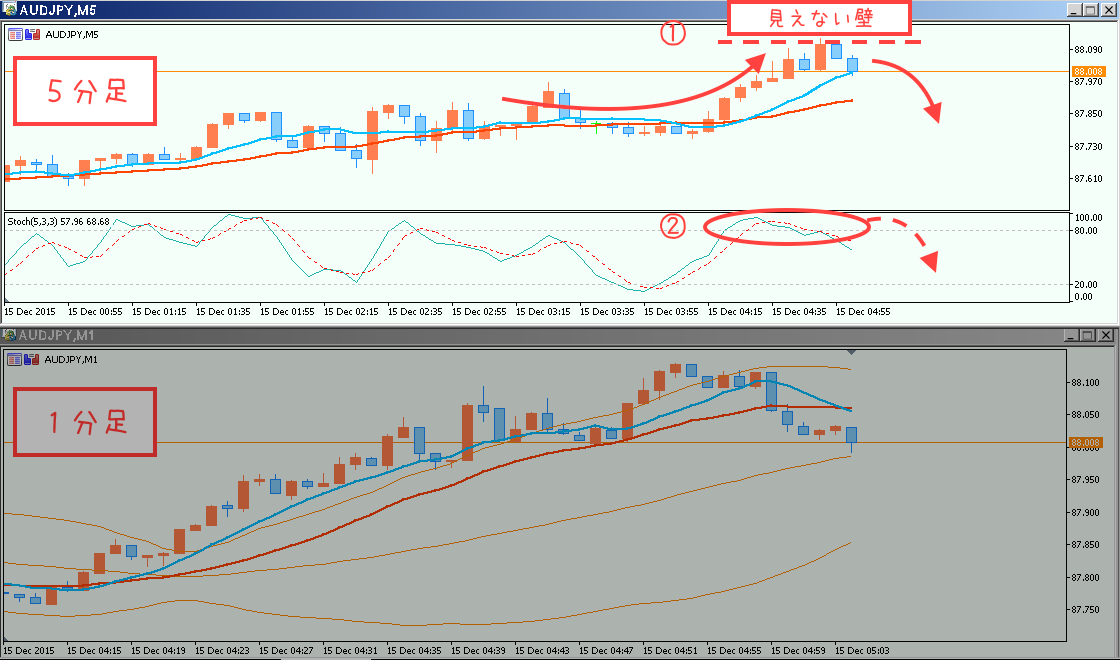Click the 5分足 red boxed label
1120x660 pixels.
coord(85,91)
